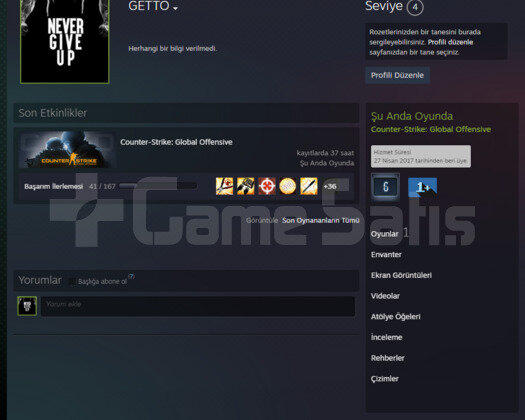Open the Rehberler section link

[x=387, y=358]
